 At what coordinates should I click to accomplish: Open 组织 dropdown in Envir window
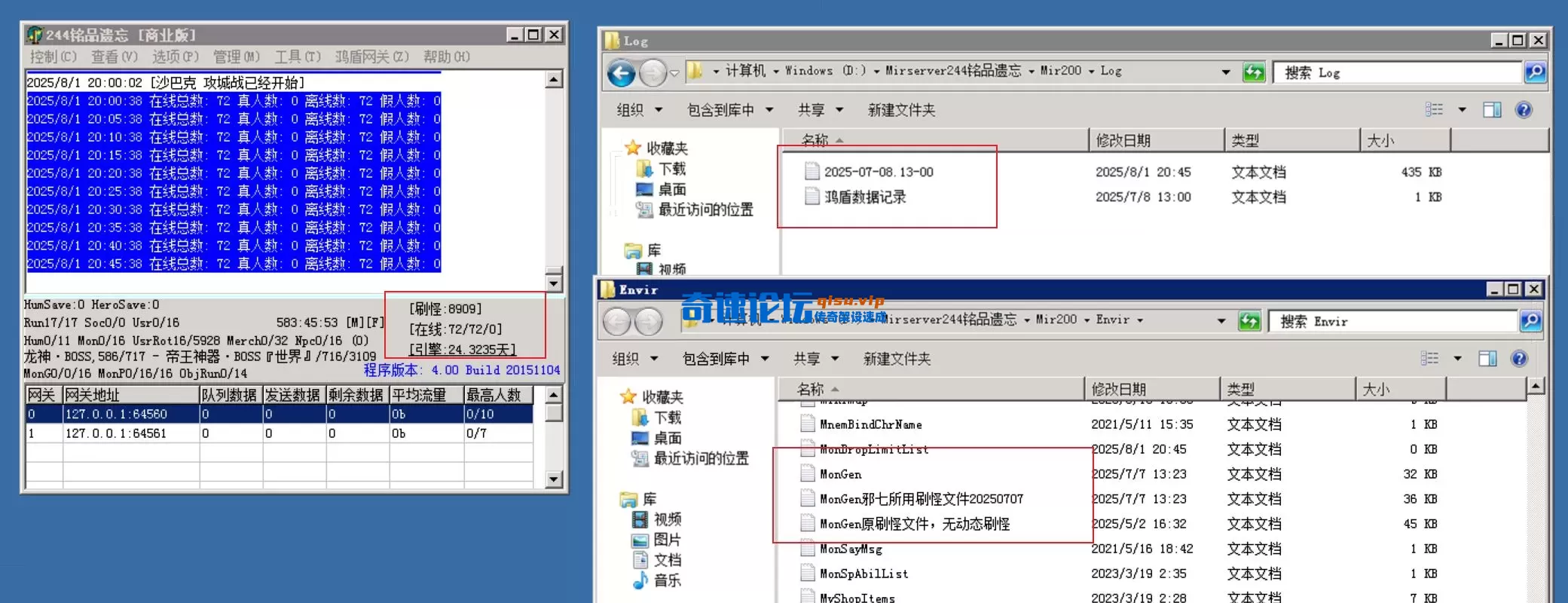pos(634,359)
